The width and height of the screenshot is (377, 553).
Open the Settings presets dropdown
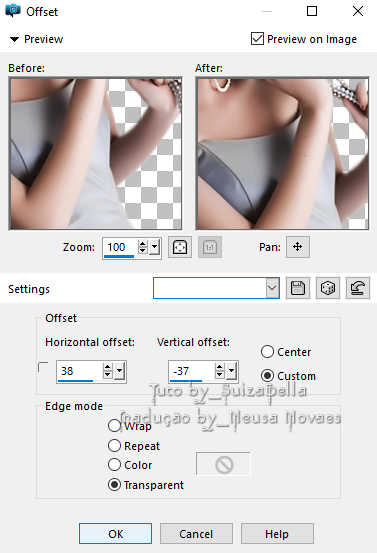(272, 288)
